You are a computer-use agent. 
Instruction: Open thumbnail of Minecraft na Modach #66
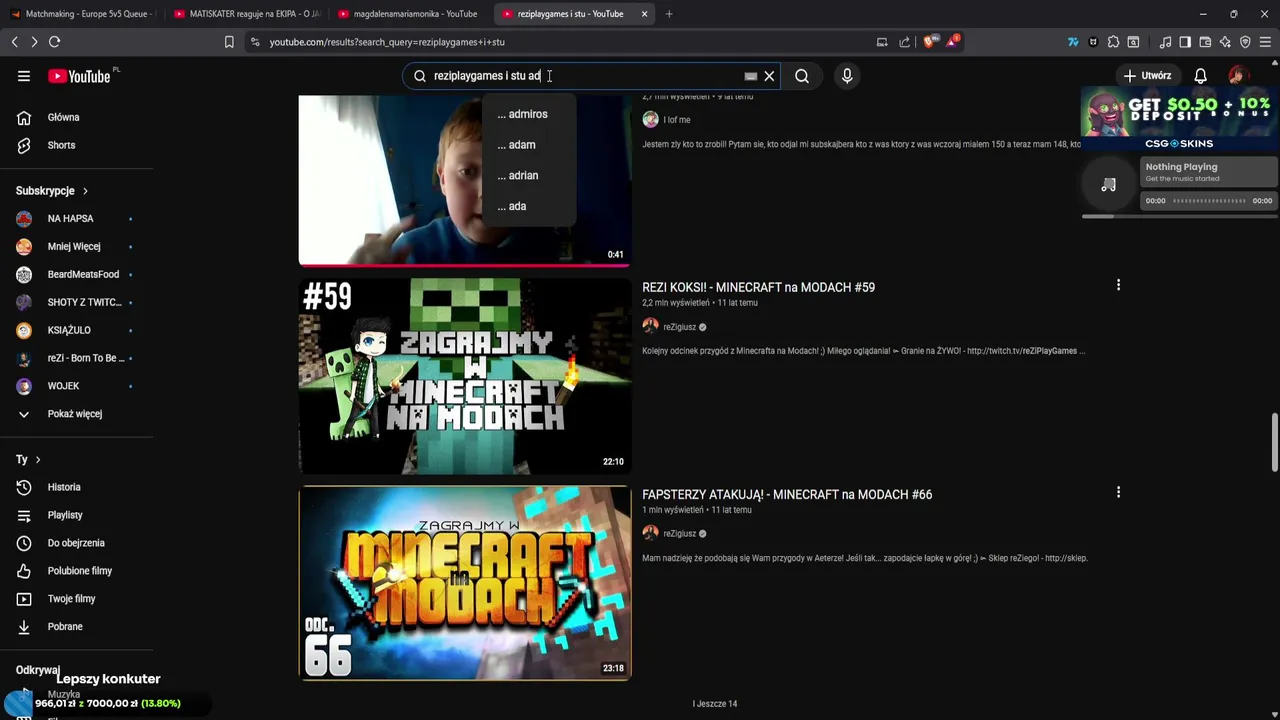[465, 583]
